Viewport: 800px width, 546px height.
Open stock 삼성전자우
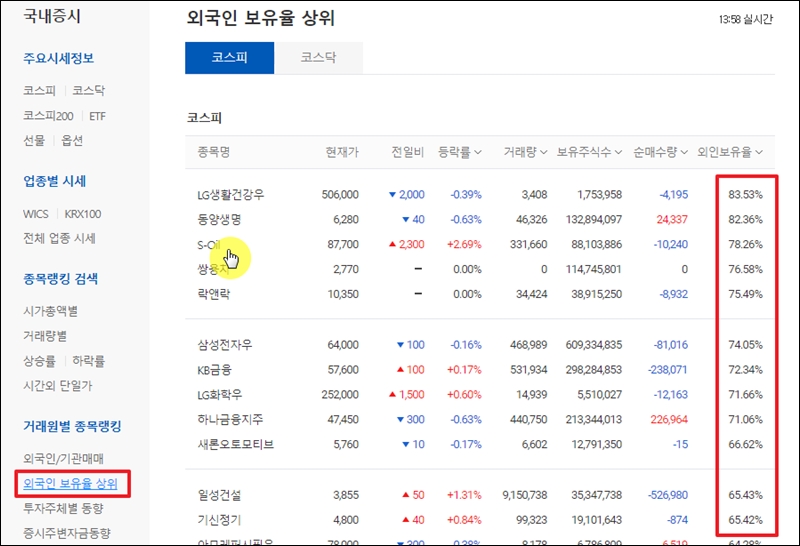click(225, 345)
